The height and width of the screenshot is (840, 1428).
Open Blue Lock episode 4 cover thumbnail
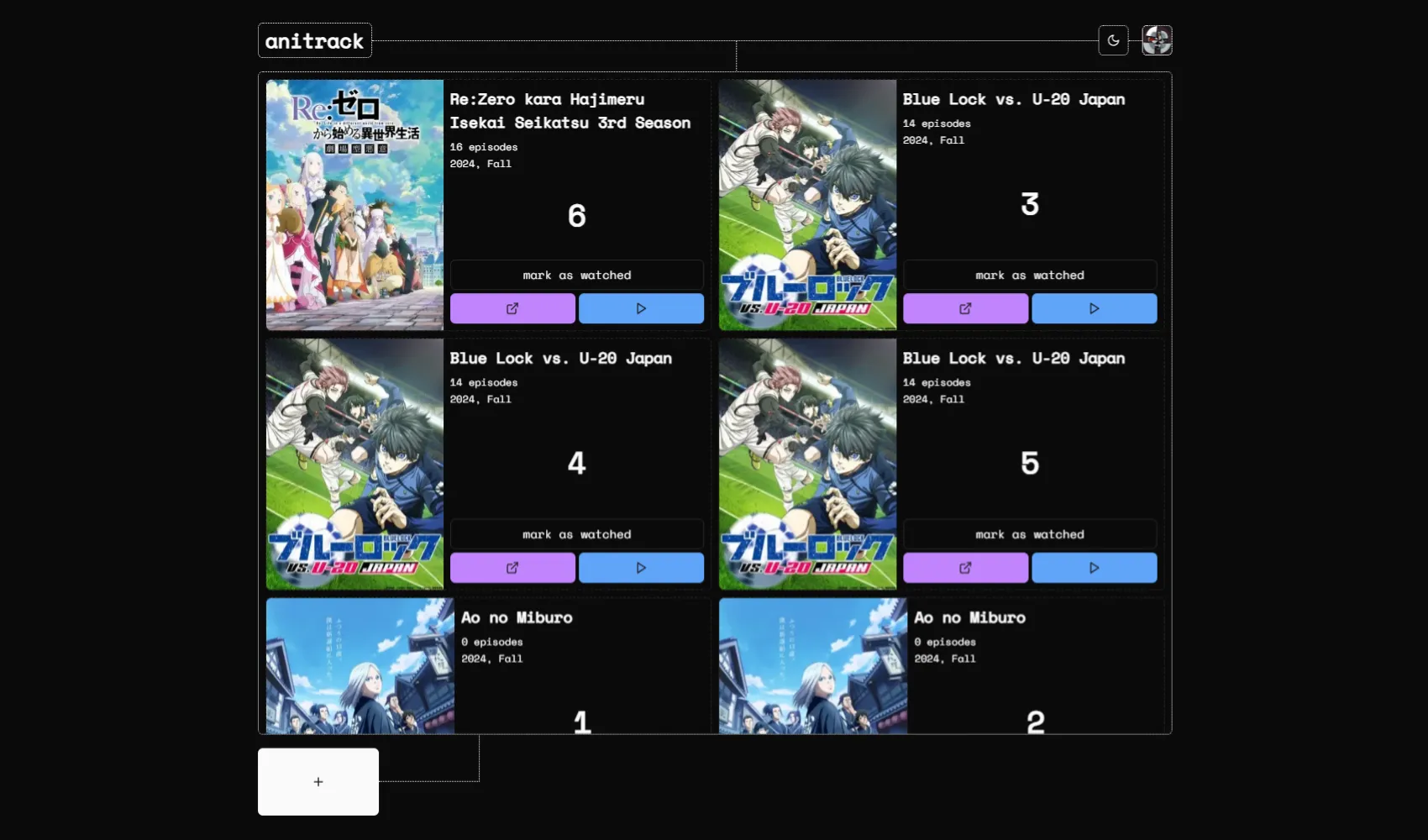point(354,464)
